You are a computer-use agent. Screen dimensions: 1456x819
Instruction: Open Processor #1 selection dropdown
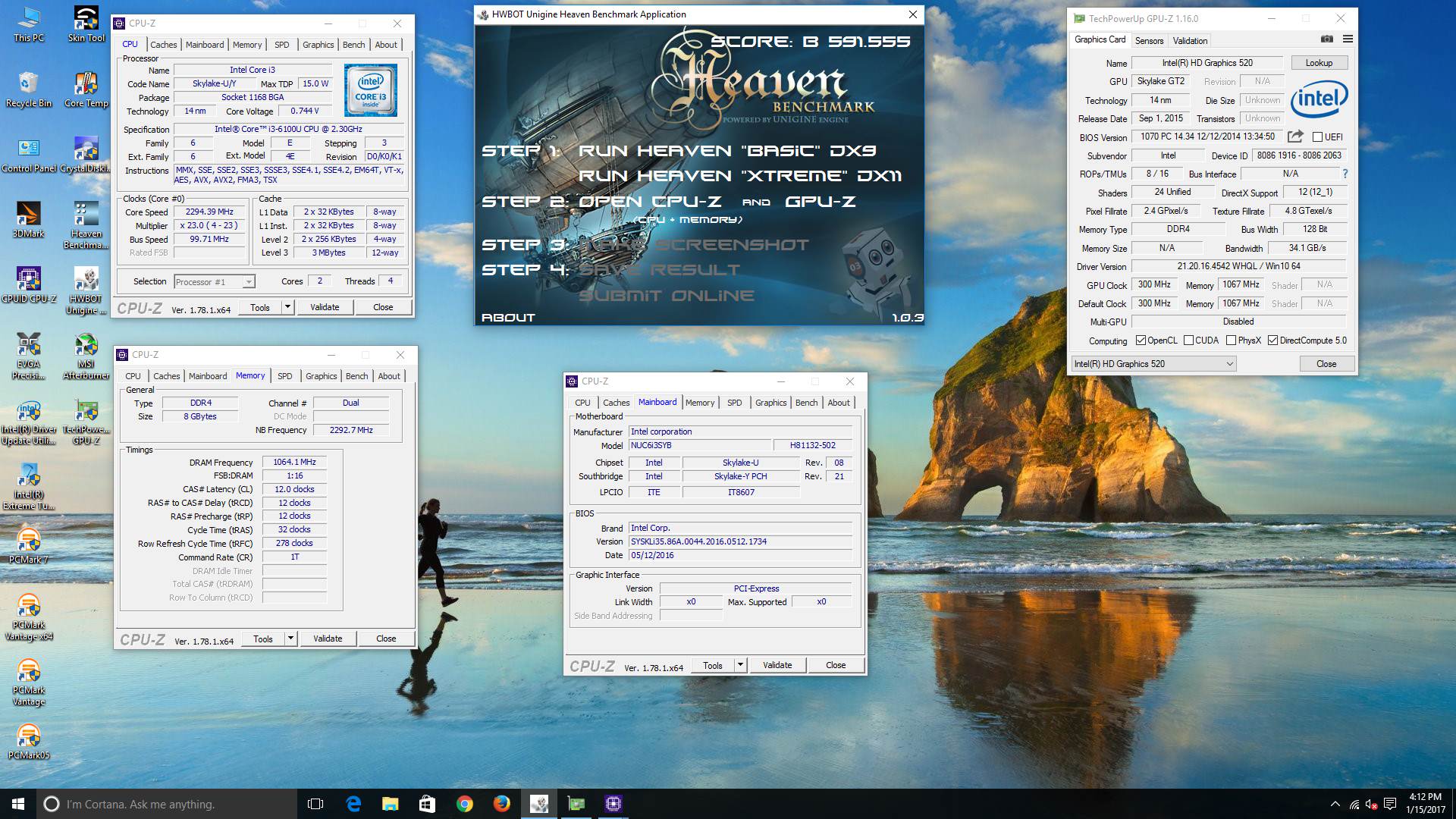(x=215, y=282)
